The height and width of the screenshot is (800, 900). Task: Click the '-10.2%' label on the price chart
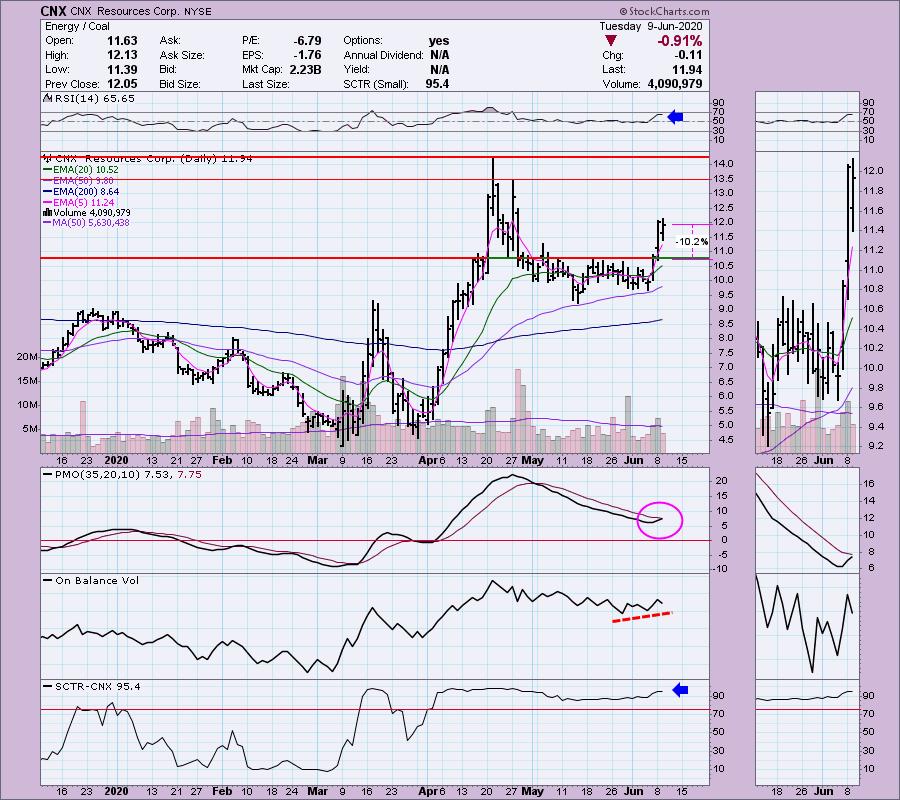click(x=692, y=242)
